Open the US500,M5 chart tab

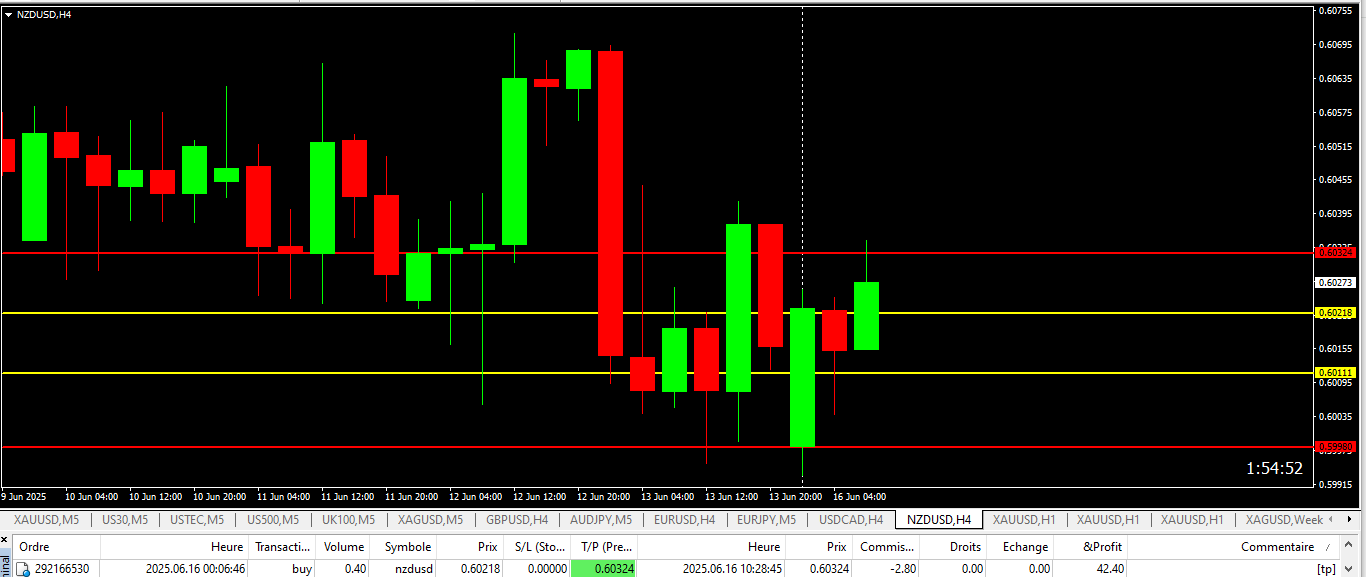[272, 520]
